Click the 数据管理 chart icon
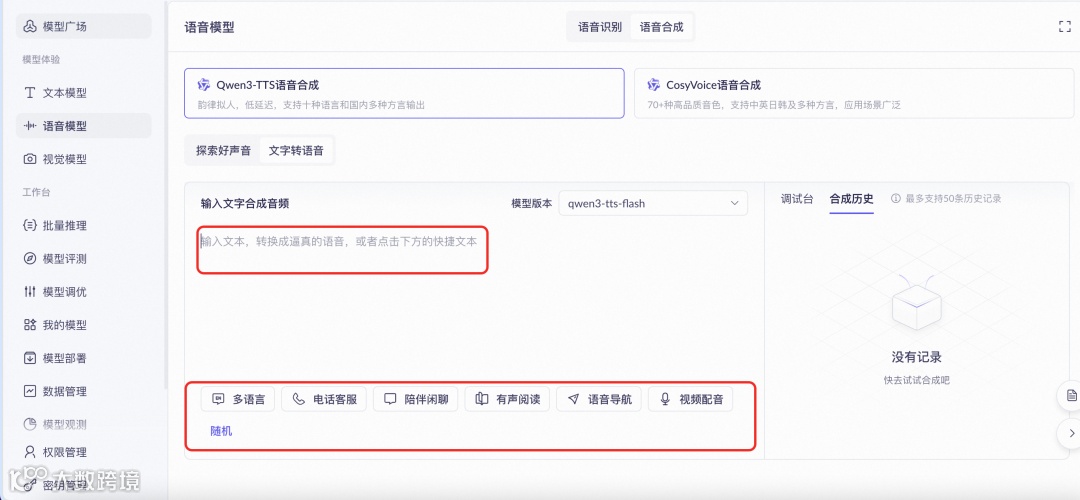Image resolution: width=1080 pixels, height=500 pixels. pos(30,391)
